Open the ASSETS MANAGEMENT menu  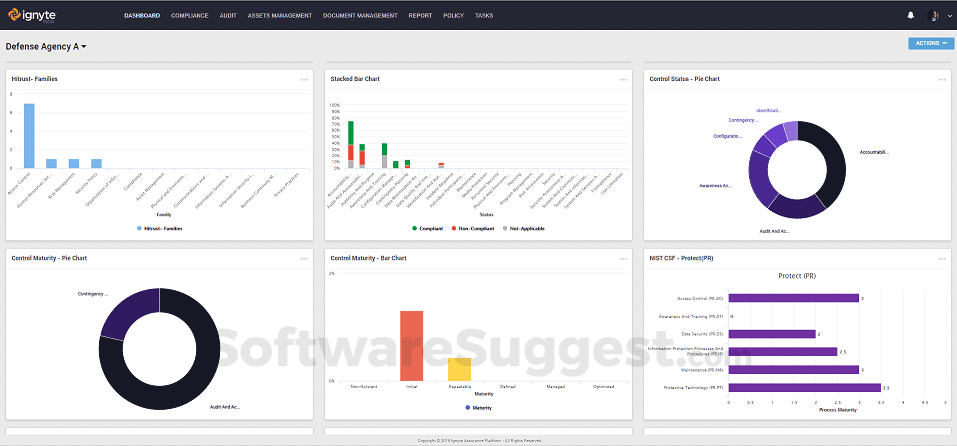pyautogui.click(x=280, y=16)
